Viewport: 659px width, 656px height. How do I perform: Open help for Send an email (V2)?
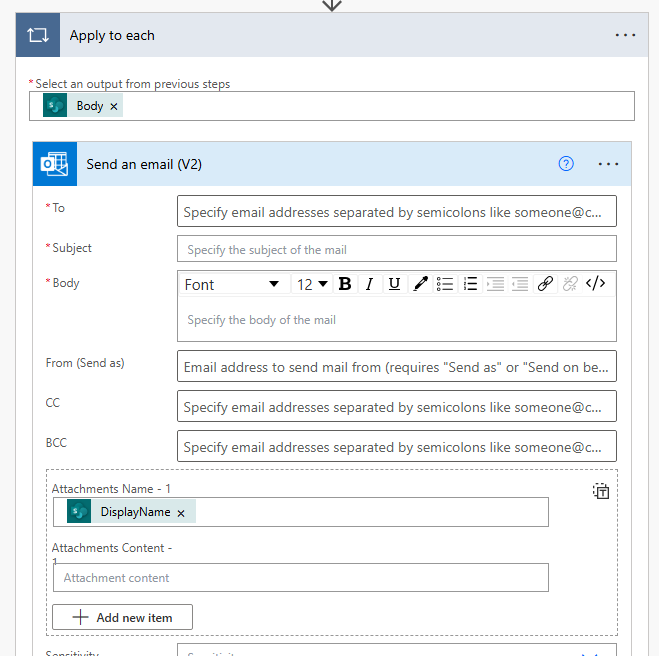coord(566,164)
